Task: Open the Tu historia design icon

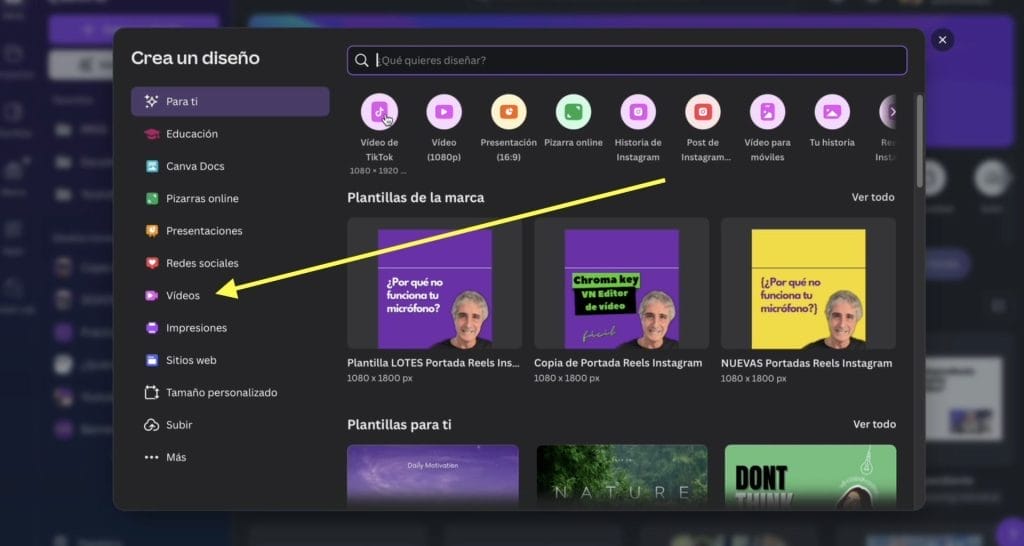Action: click(832, 112)
